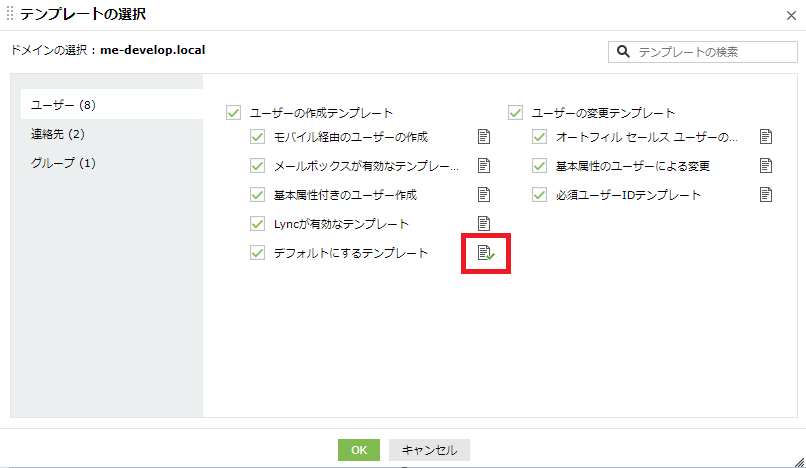Click document icon beside 基本属性付きのユーザー作成
The image size is (806, 468).
tap(484, 194)
